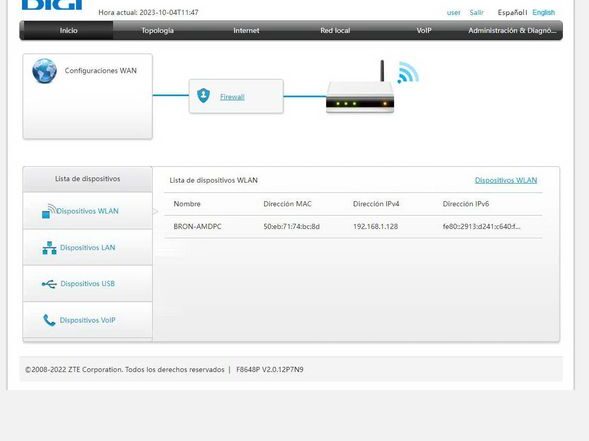This screenshot has height=441, width=589.
Task: Open the Internet menu tab
Action: [x=246, y=30]
